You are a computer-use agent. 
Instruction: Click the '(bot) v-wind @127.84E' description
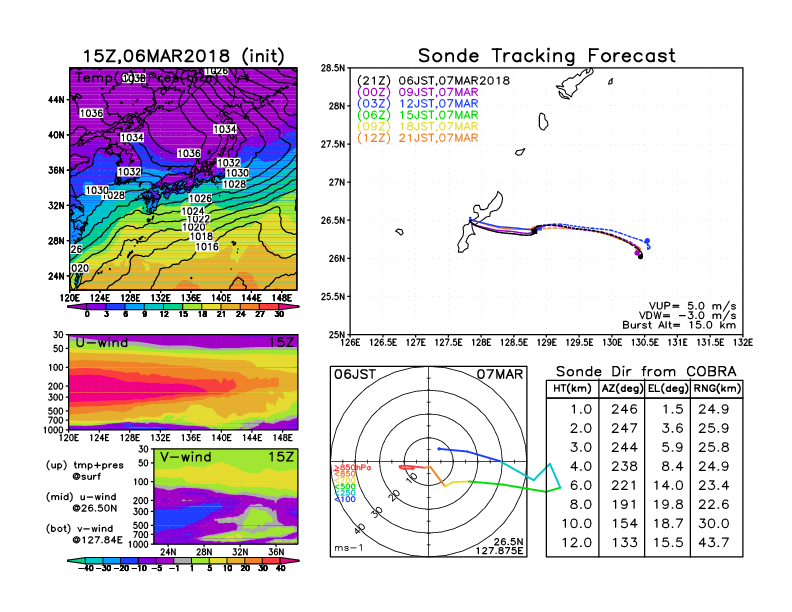click(84, 534)
